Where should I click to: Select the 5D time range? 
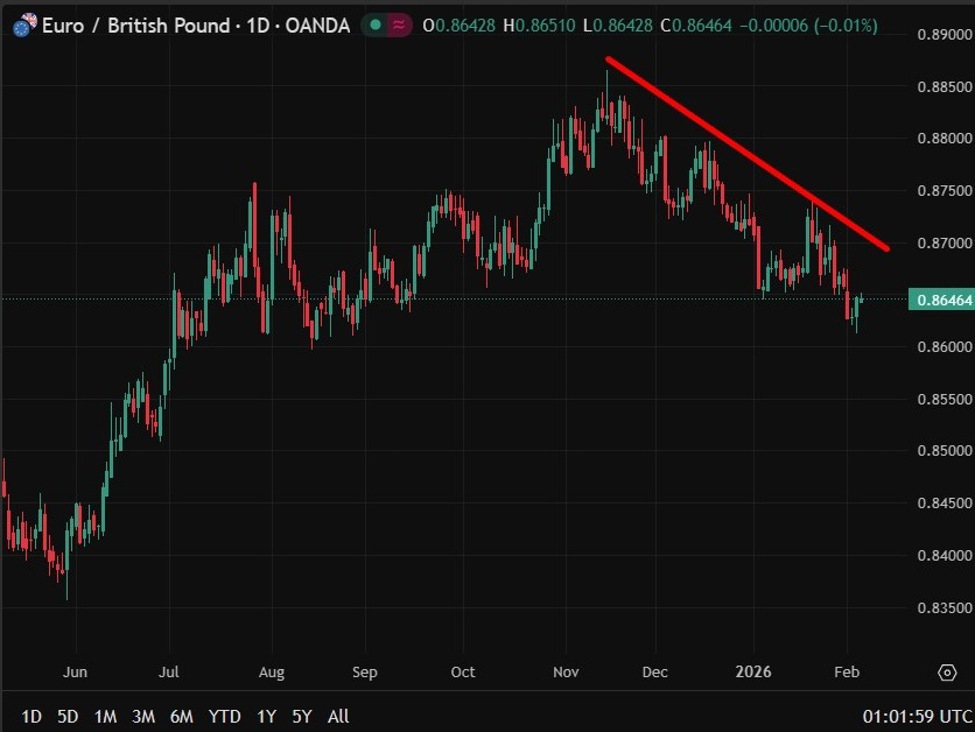pos(68,716)
